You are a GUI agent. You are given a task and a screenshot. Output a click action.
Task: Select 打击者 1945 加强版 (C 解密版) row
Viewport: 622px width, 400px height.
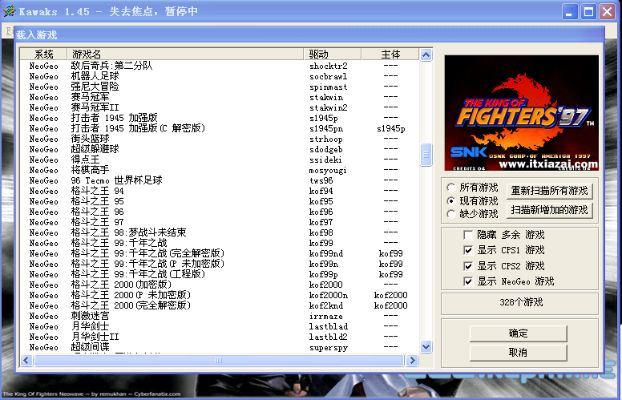tap(219, 129)
